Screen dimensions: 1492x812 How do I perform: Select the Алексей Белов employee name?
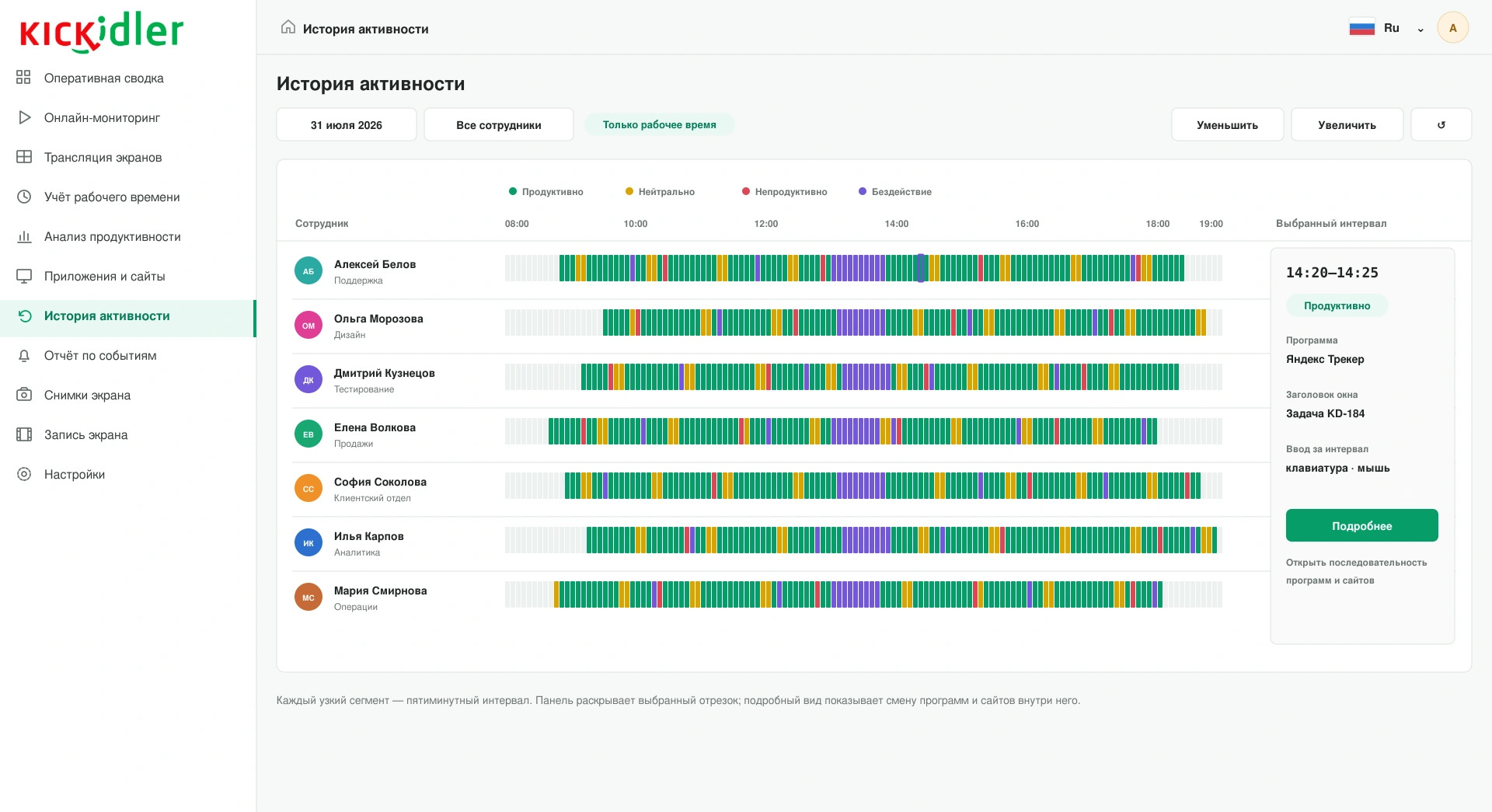point(375,264)
